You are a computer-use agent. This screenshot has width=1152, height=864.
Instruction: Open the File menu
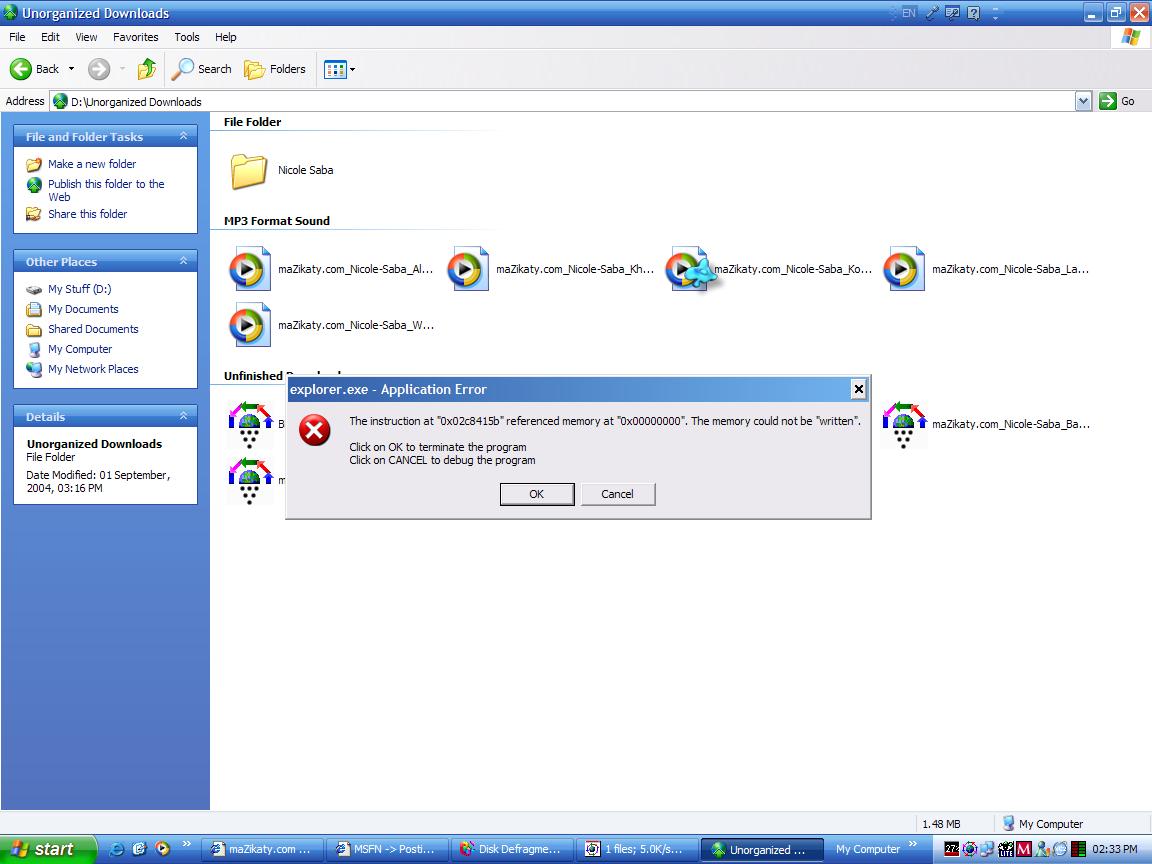coord(17,37)
